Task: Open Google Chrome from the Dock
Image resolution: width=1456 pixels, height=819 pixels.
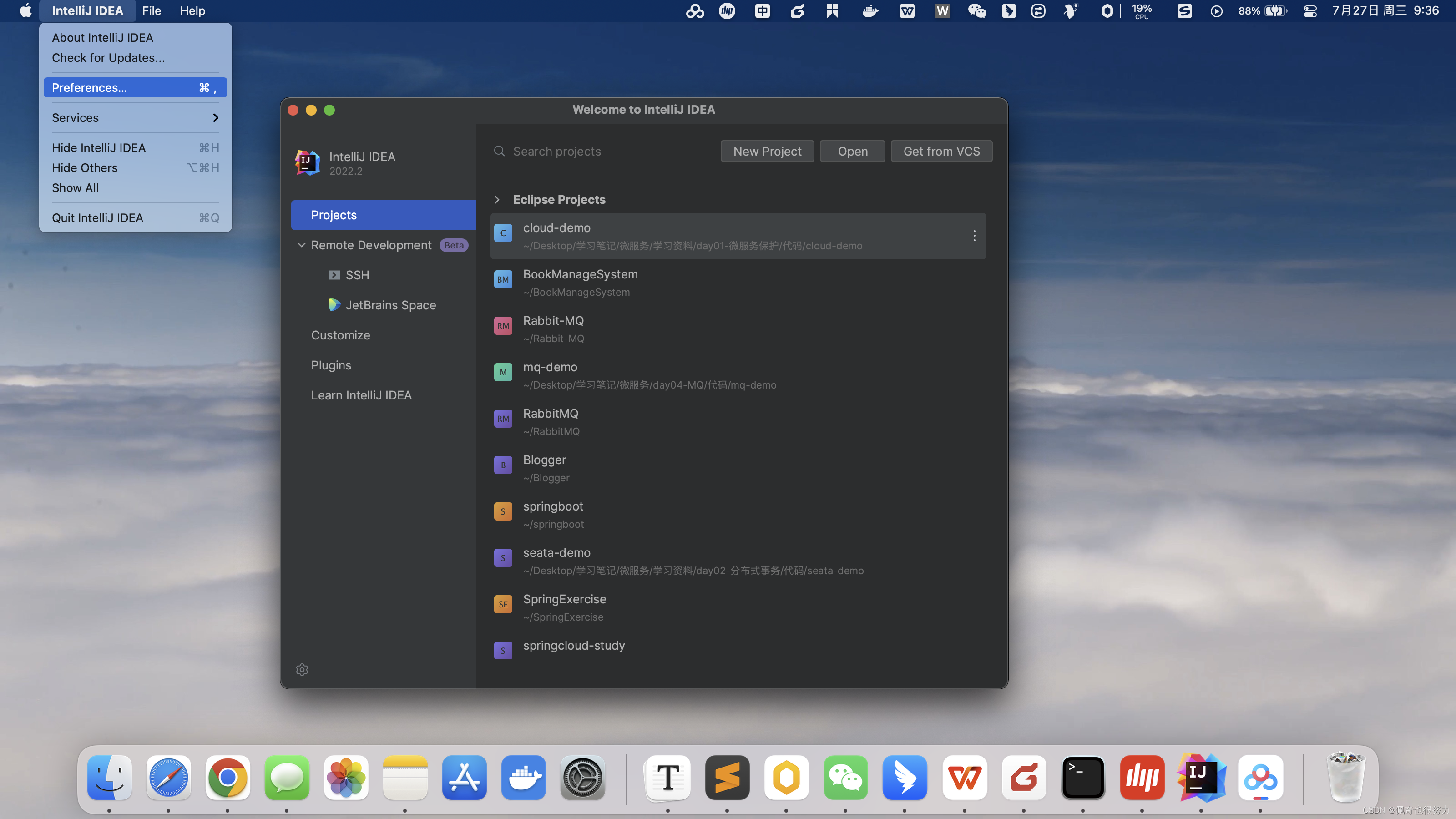Action: point(227,778)
